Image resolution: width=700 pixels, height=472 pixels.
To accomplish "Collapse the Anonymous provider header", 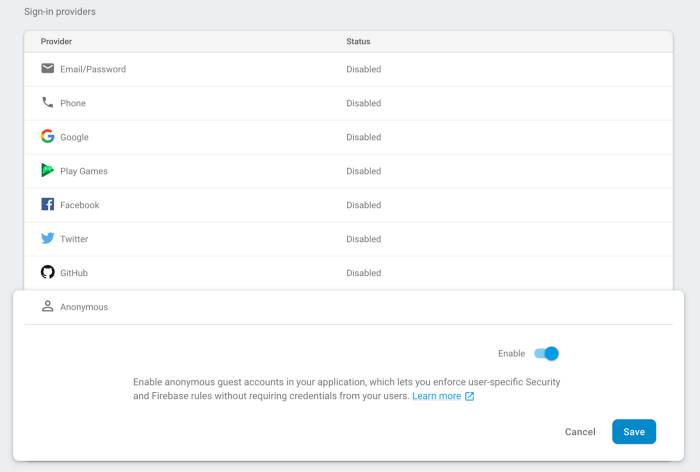I will [348, 307].
